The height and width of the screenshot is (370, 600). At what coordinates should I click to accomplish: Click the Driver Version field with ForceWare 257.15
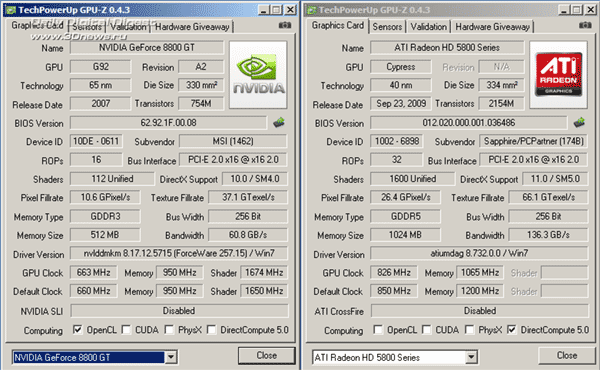click(x=179, y=253)
